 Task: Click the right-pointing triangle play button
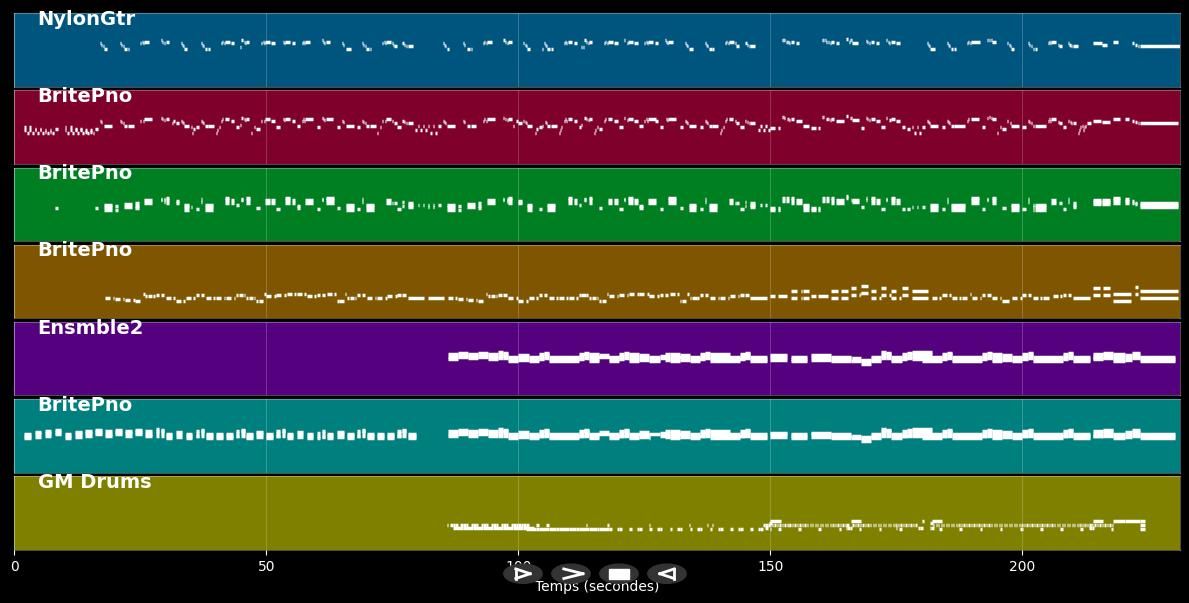coord(522,573)
